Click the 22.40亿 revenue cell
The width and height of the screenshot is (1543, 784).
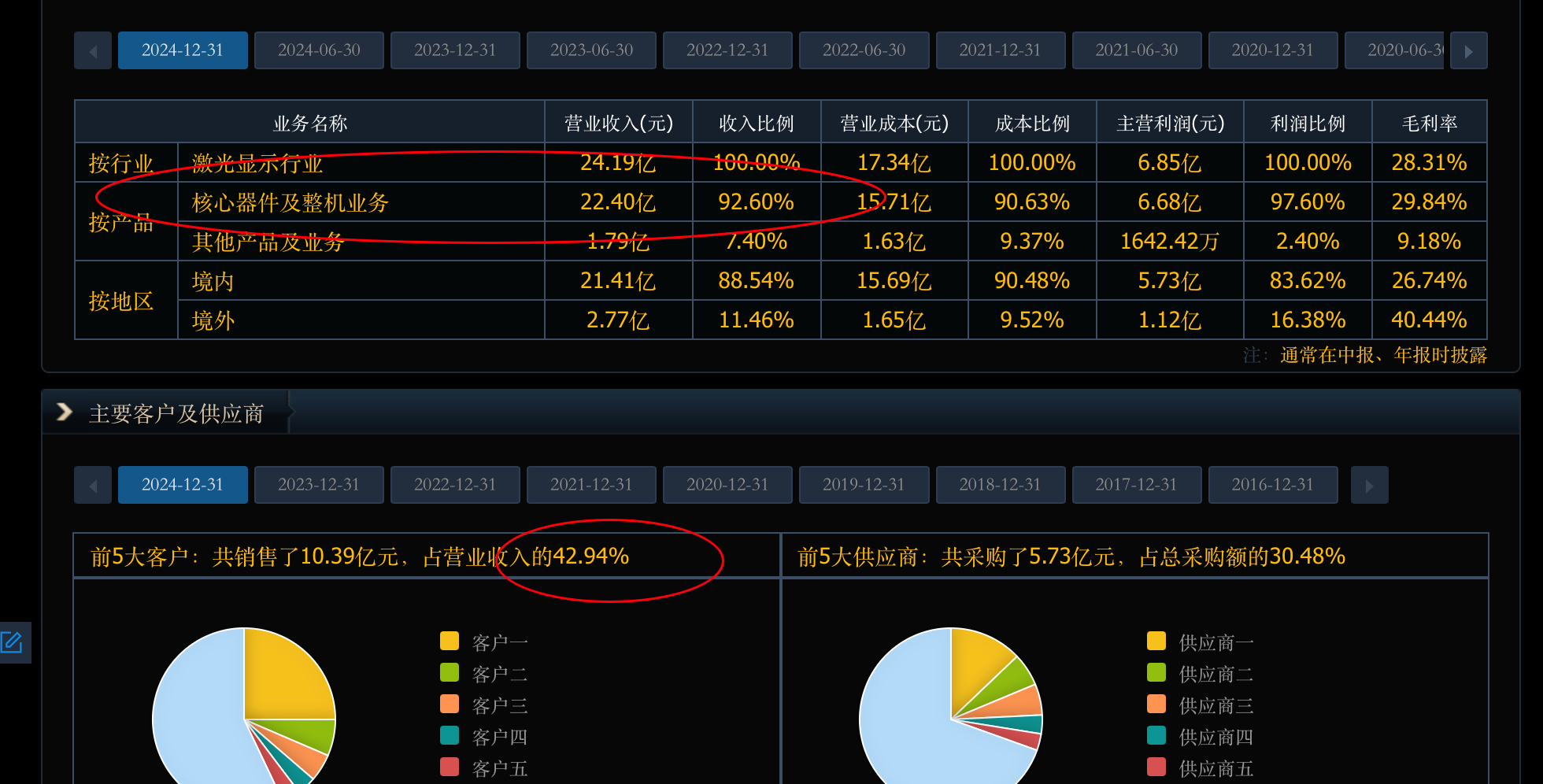point(619,202)
